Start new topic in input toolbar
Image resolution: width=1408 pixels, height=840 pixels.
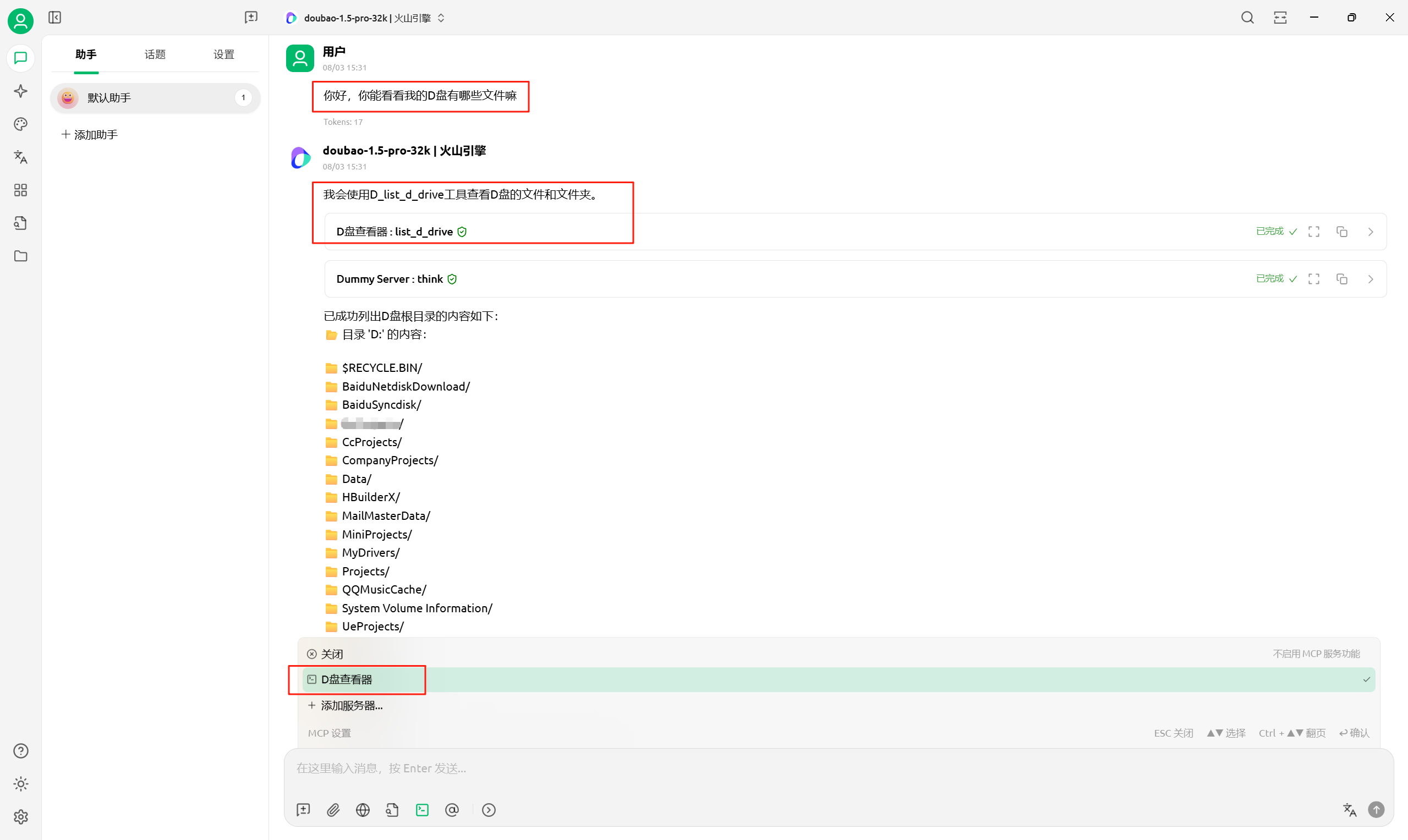(304, 810)
